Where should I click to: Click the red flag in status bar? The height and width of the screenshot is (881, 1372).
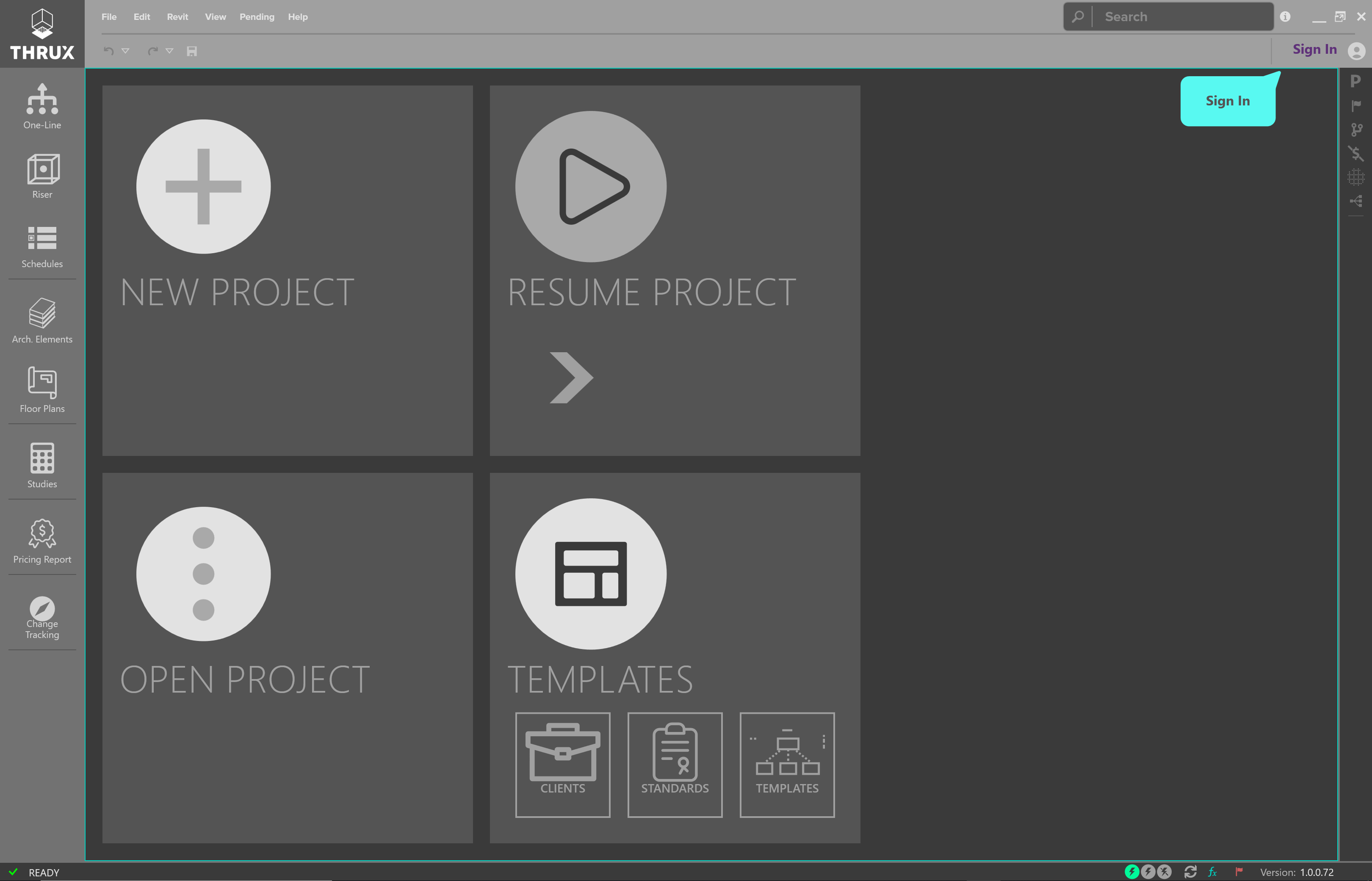point(1239,872)
